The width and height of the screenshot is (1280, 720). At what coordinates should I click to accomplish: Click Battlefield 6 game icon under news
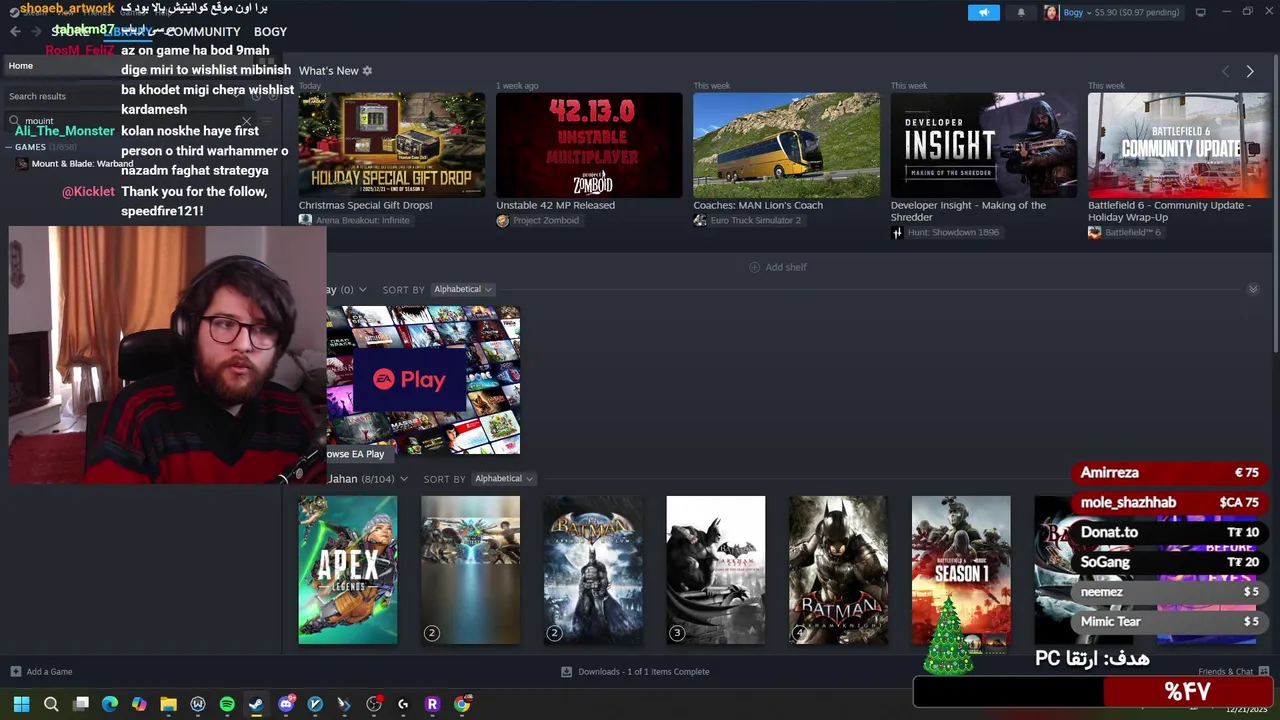click(1095, 232)
